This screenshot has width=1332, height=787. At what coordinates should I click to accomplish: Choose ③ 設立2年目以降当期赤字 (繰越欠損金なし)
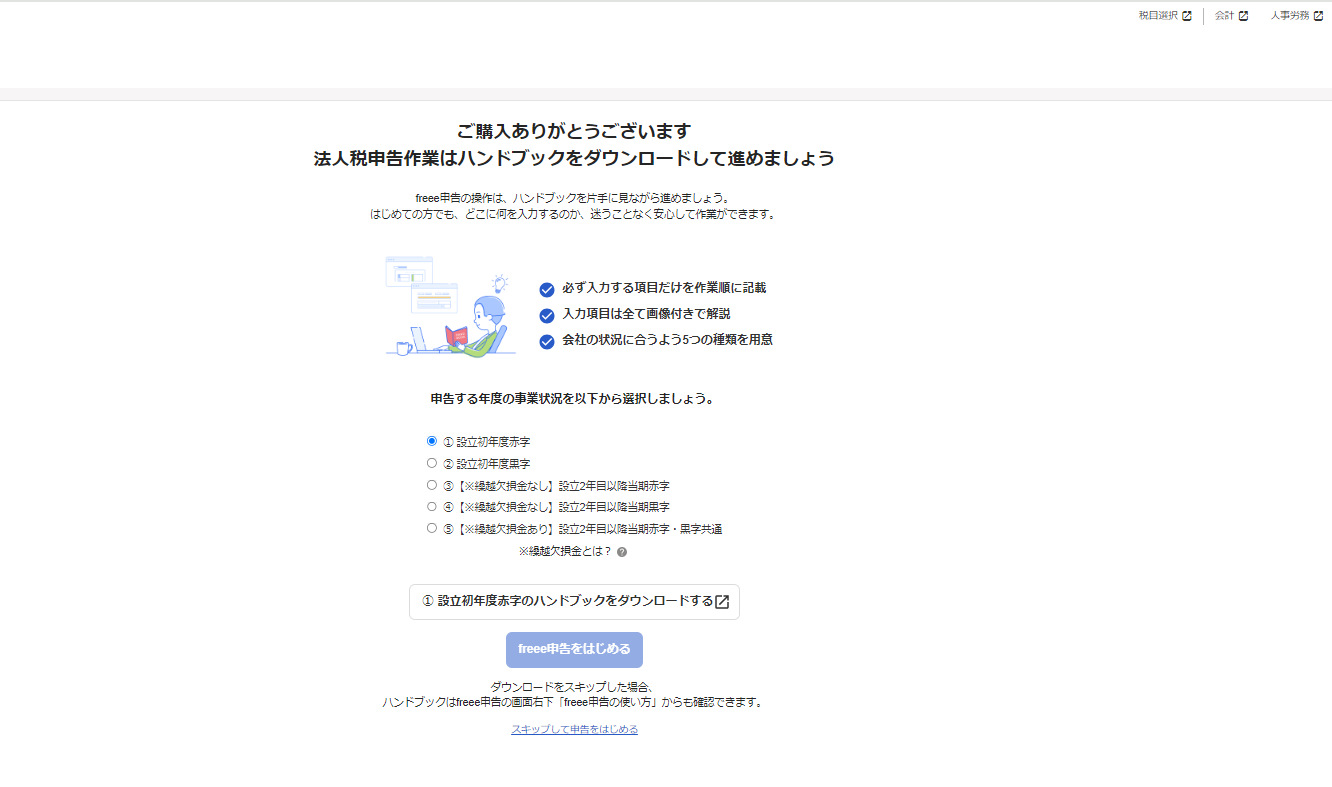click(x=432, y=485)
